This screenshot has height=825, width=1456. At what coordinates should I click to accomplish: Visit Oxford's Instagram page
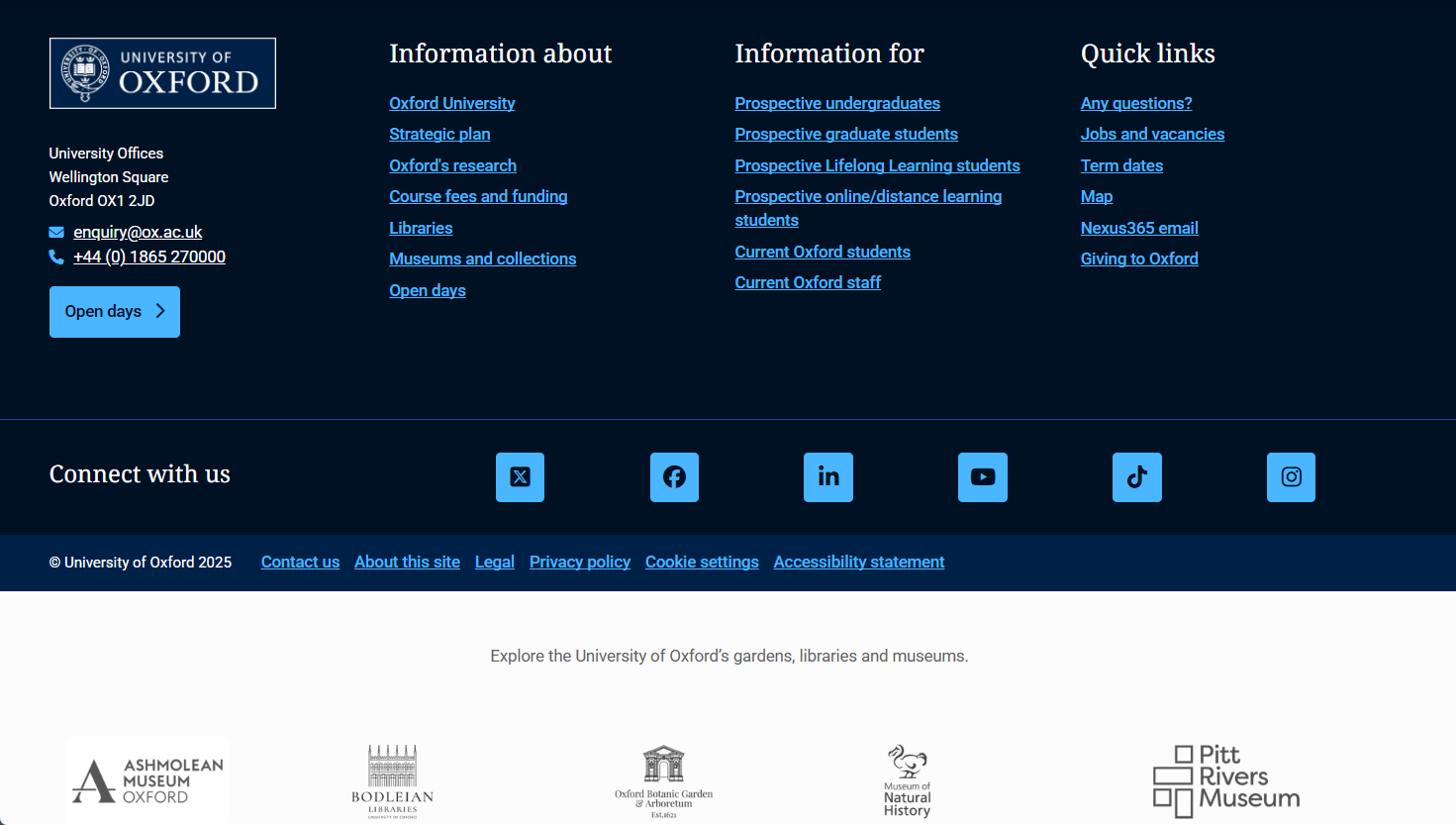click(x=1291, y=476)
